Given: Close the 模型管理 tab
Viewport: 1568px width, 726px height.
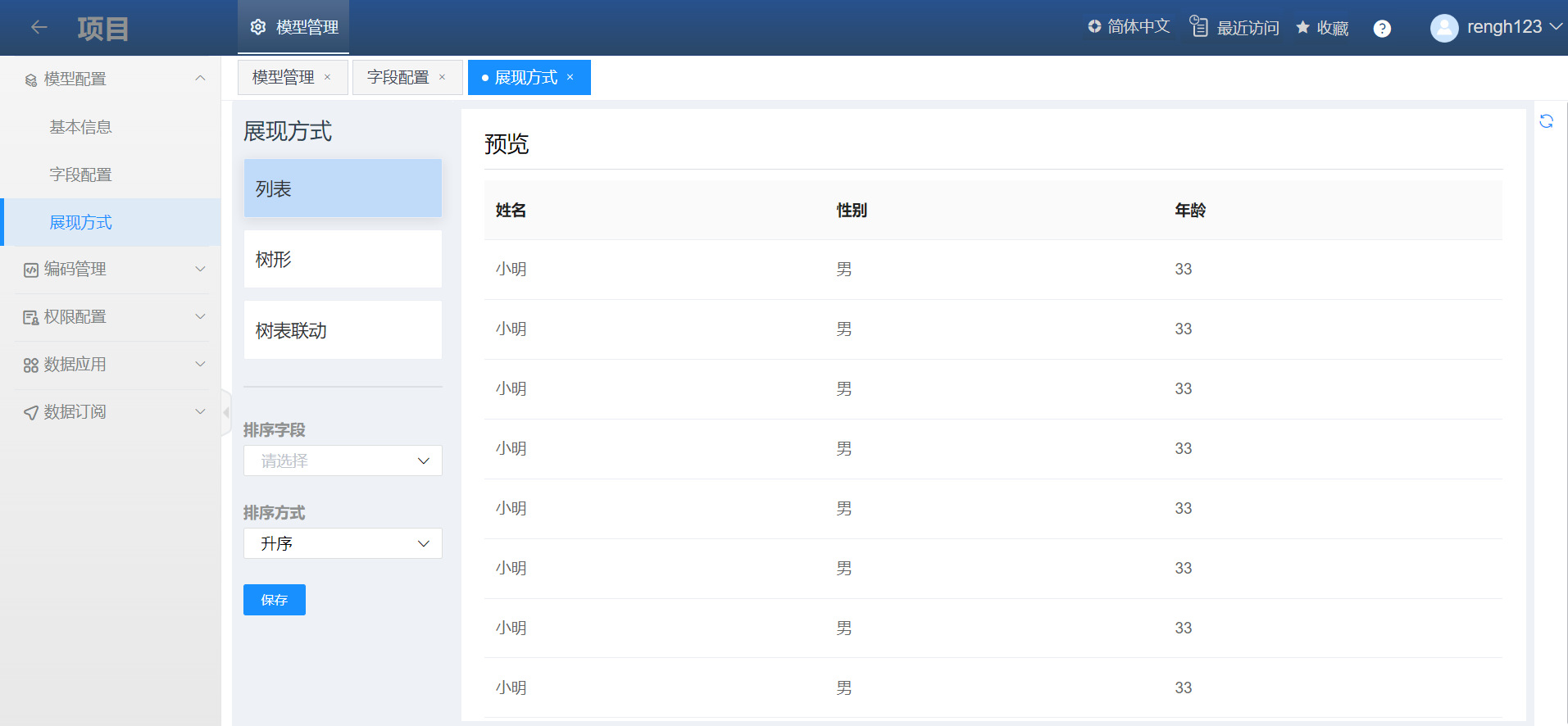Looking at the screenshot, I should click(x=328, y=77).
